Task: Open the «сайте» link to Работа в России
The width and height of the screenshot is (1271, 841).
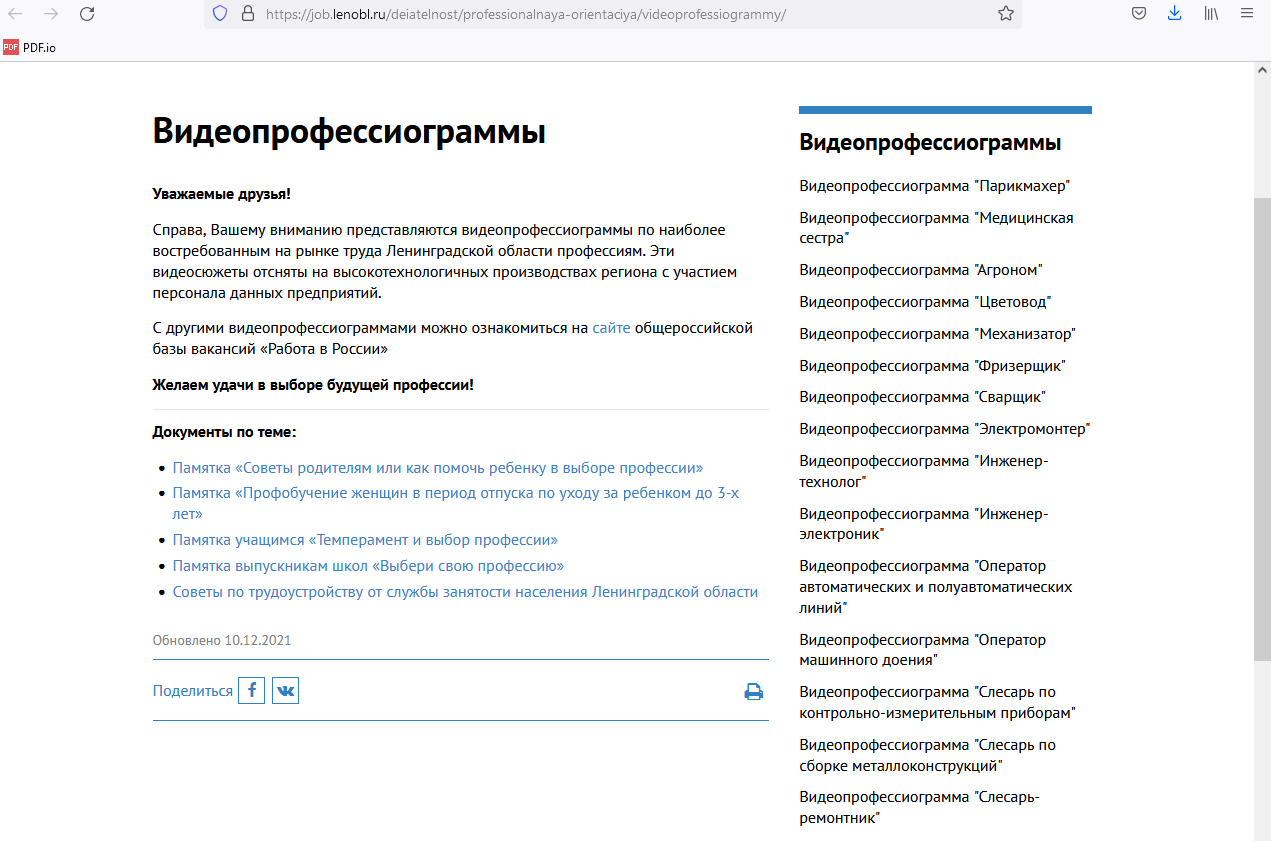Action: pos(611,328)
